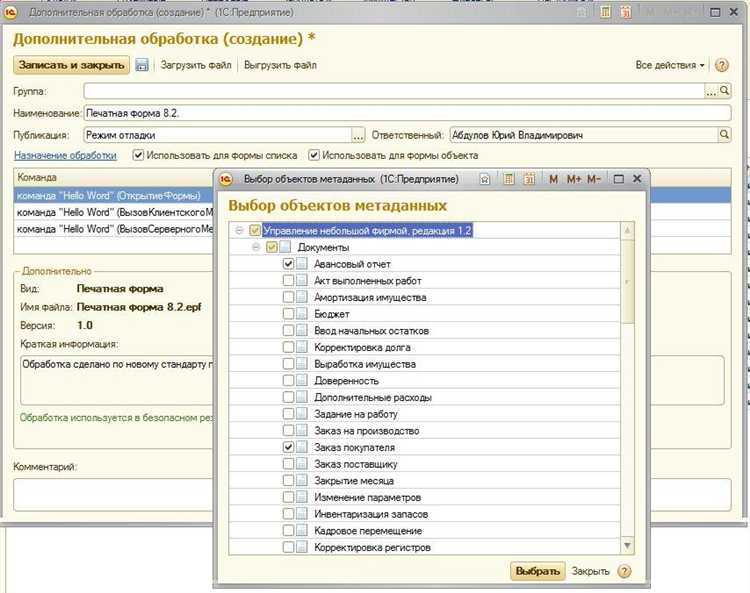
Task: Open help via question icon in main toolbar
Action: click(721, 65)
